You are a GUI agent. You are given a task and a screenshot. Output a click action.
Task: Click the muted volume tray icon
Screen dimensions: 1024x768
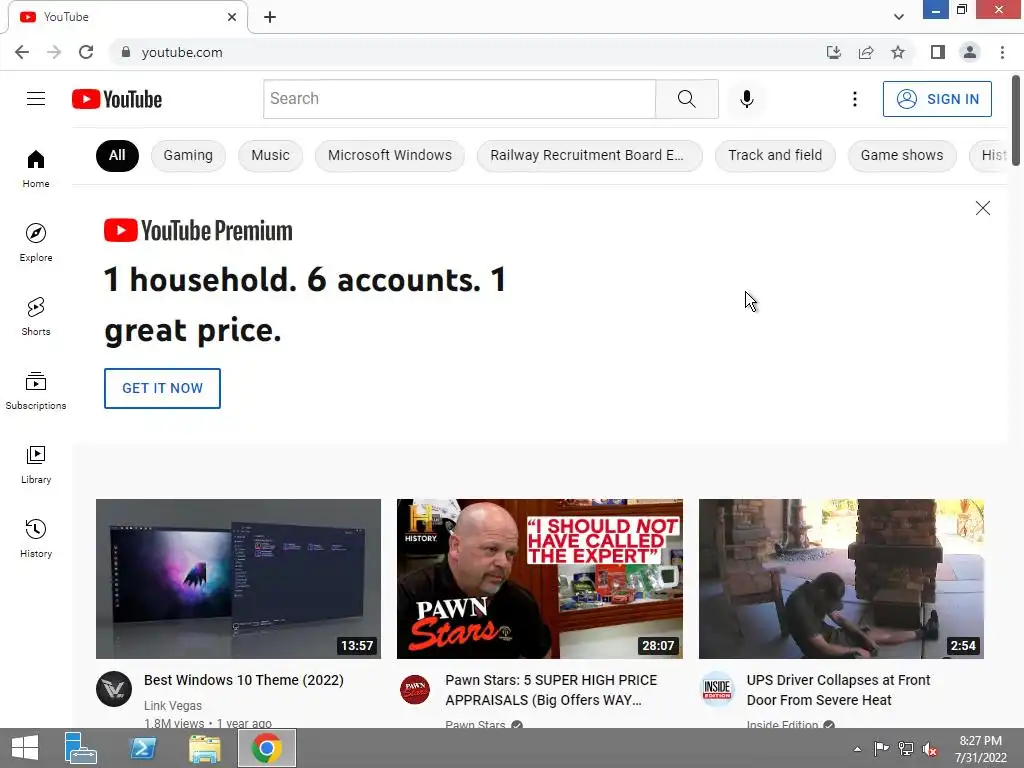[x=929, y=749]
